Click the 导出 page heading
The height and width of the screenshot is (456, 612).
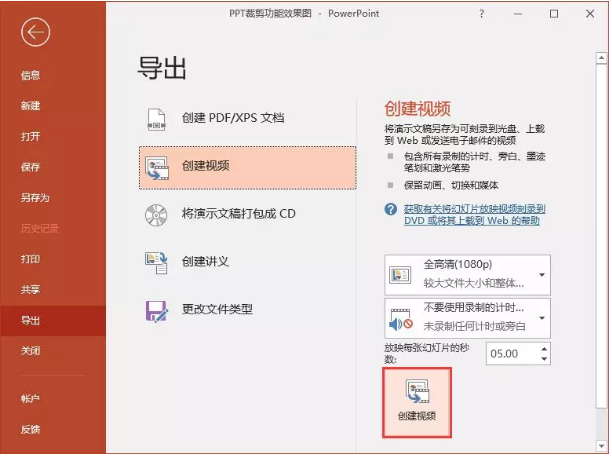[162, 68]
